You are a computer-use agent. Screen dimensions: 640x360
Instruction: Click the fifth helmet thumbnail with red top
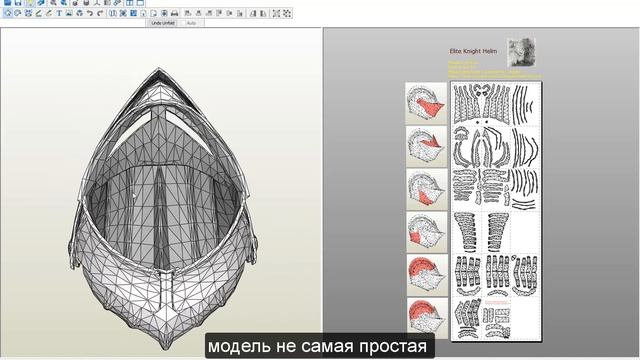[x=426, y=275]
